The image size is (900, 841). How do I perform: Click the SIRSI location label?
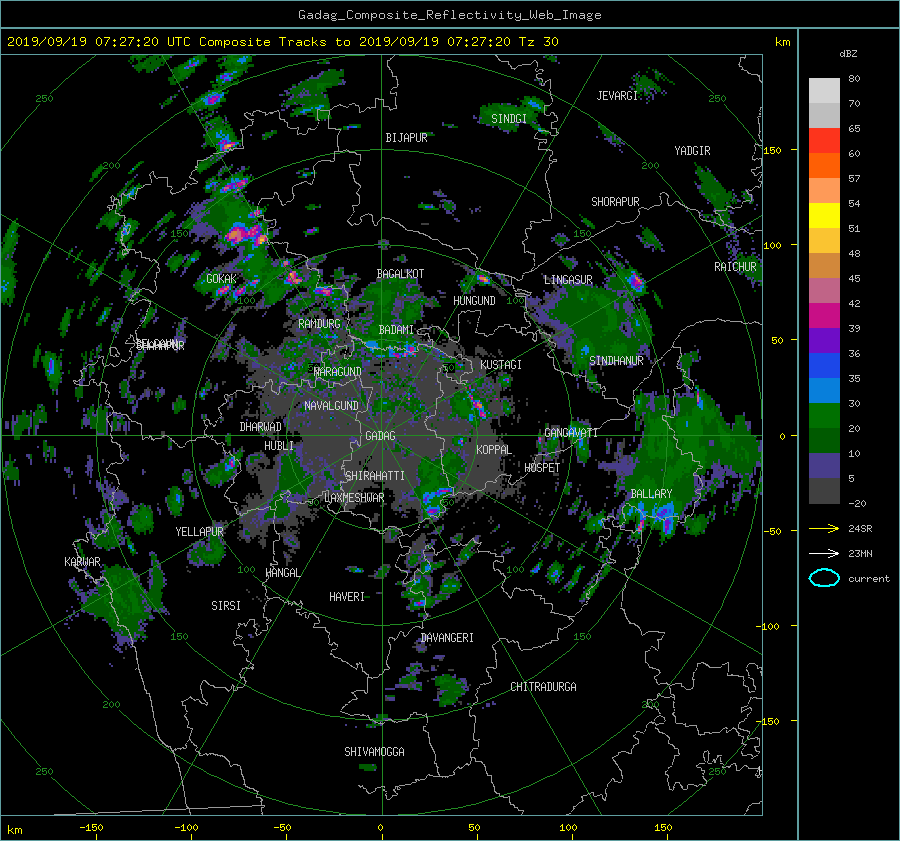(226, 606)
